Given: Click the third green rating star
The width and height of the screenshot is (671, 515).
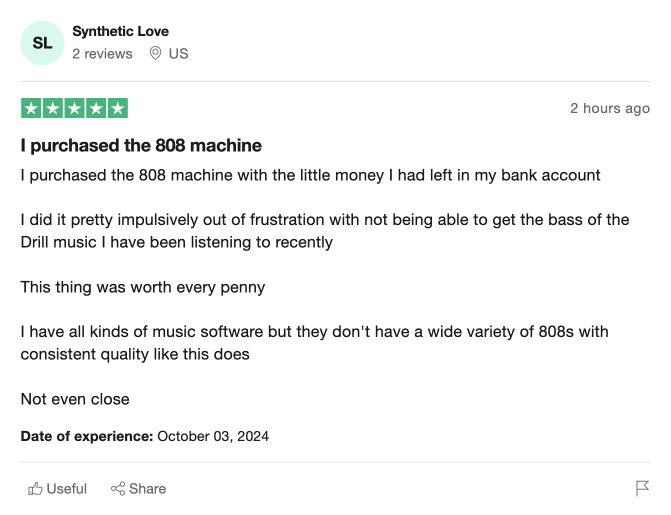Looking at the screenshot, I should (74, 108).
